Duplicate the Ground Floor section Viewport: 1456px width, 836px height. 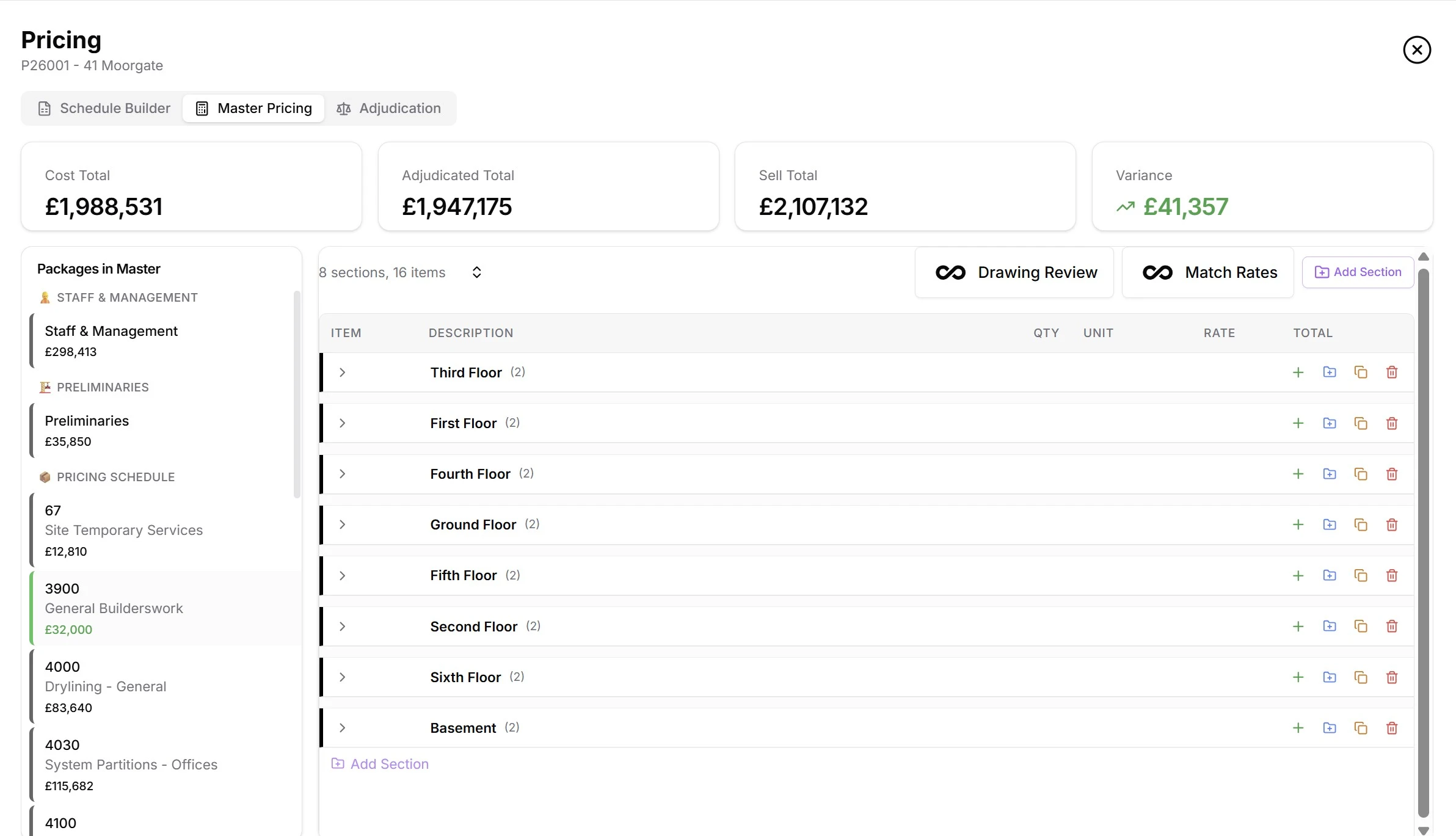(x=1361, y=524)
